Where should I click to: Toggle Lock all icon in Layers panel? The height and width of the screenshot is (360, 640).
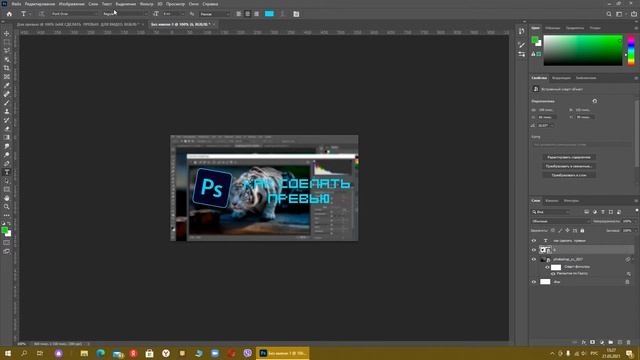pos(582,231)
